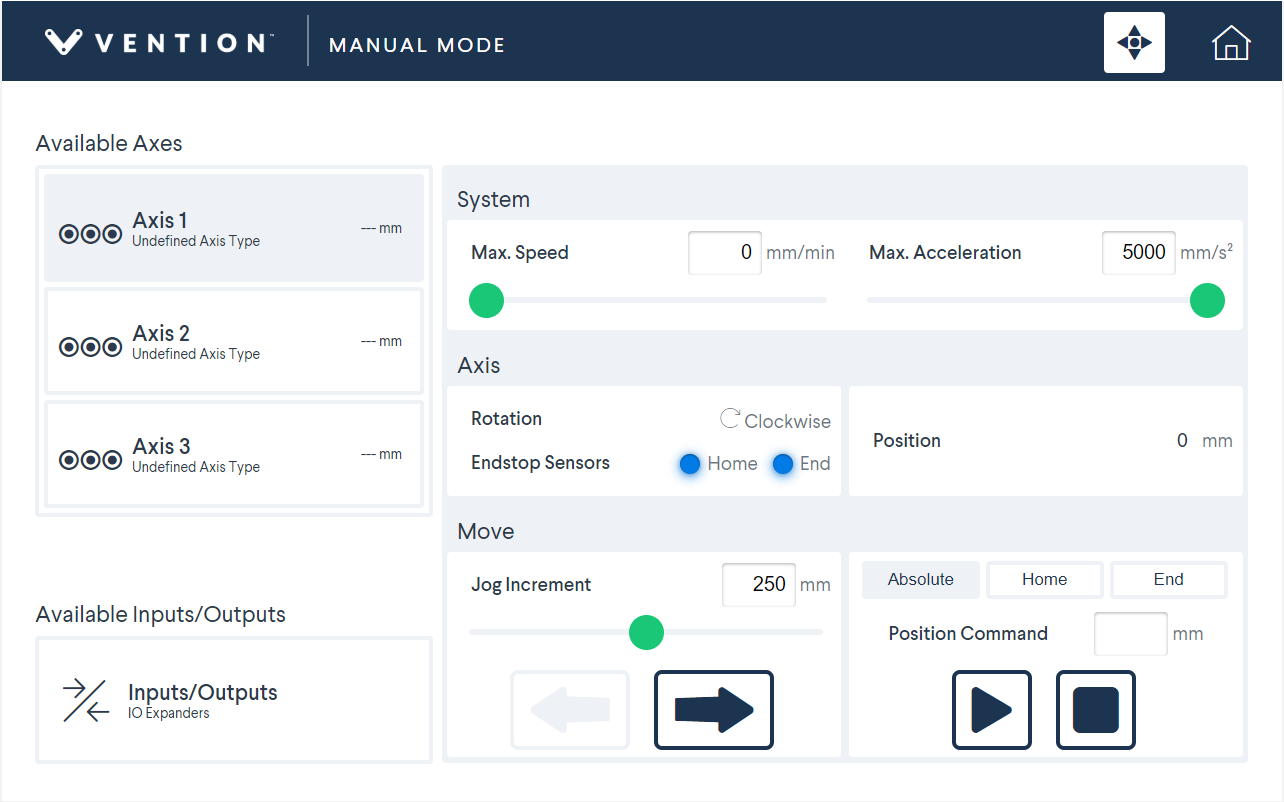Click the 'Undefined Axis Type' text under Axis 2
Viewport: 1284px width, 802px height.
(196, 354)
